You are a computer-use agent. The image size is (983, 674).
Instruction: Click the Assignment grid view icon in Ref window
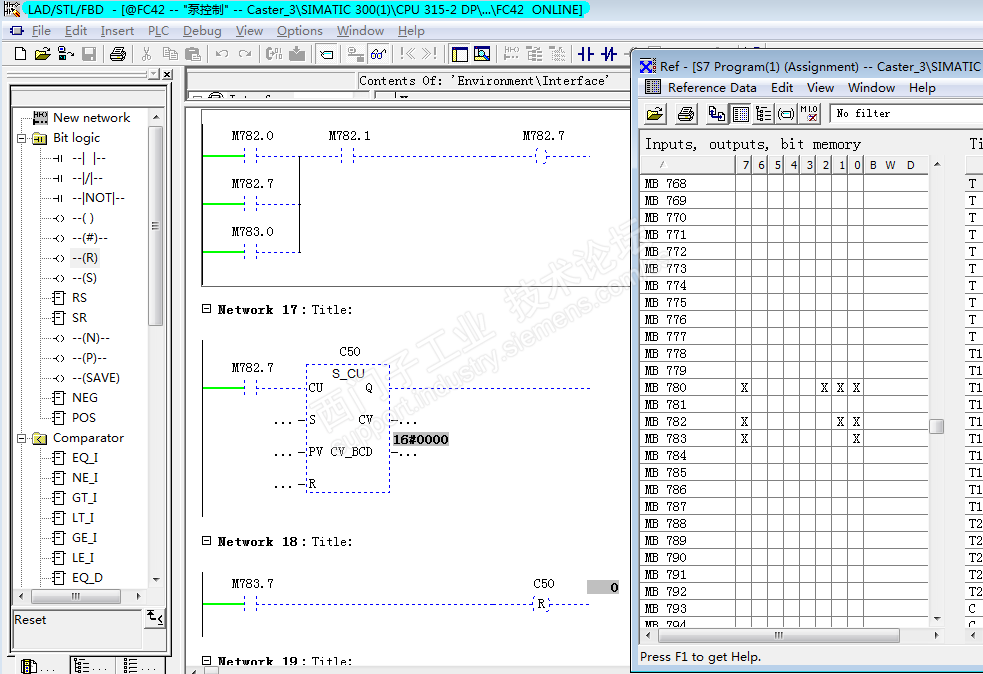point(740,113)
